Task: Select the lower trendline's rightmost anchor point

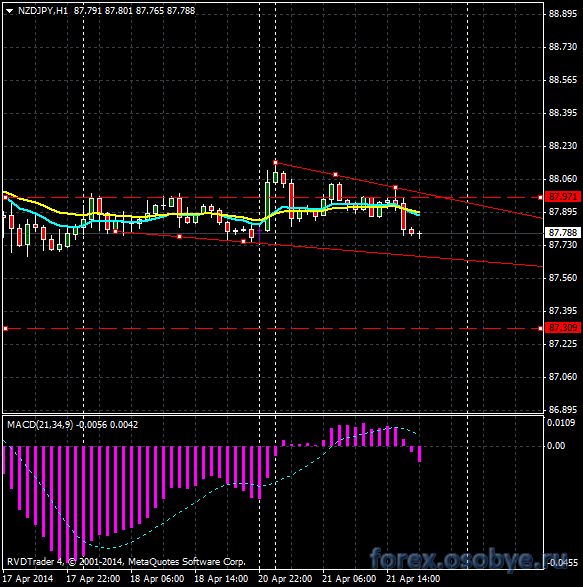Action: (244, 242)
